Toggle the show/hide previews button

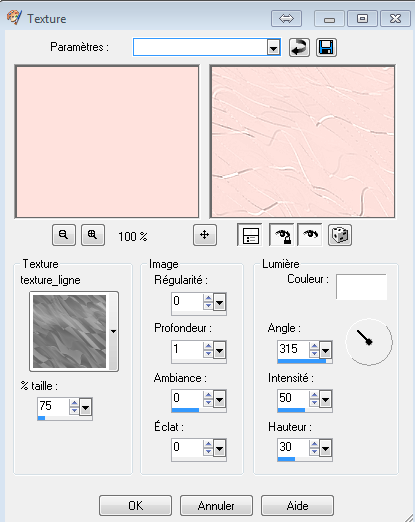click(x=250, y=235)
